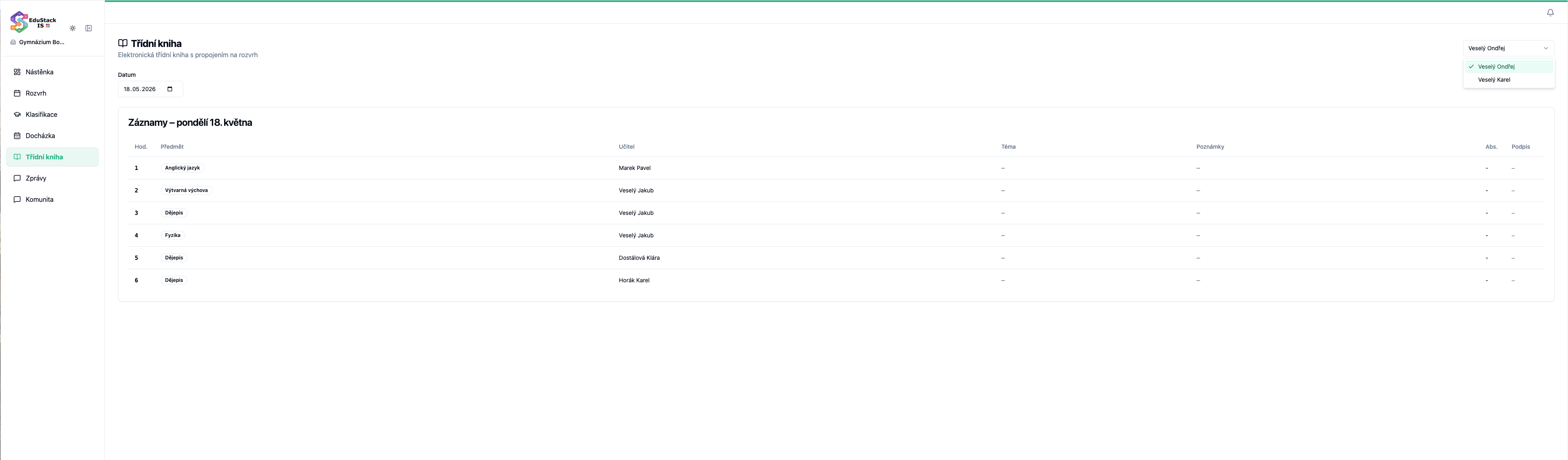Screen dimensions: 1568x460
Task: Open Nástěnka in the sidebar
Action: click(52, 72)
